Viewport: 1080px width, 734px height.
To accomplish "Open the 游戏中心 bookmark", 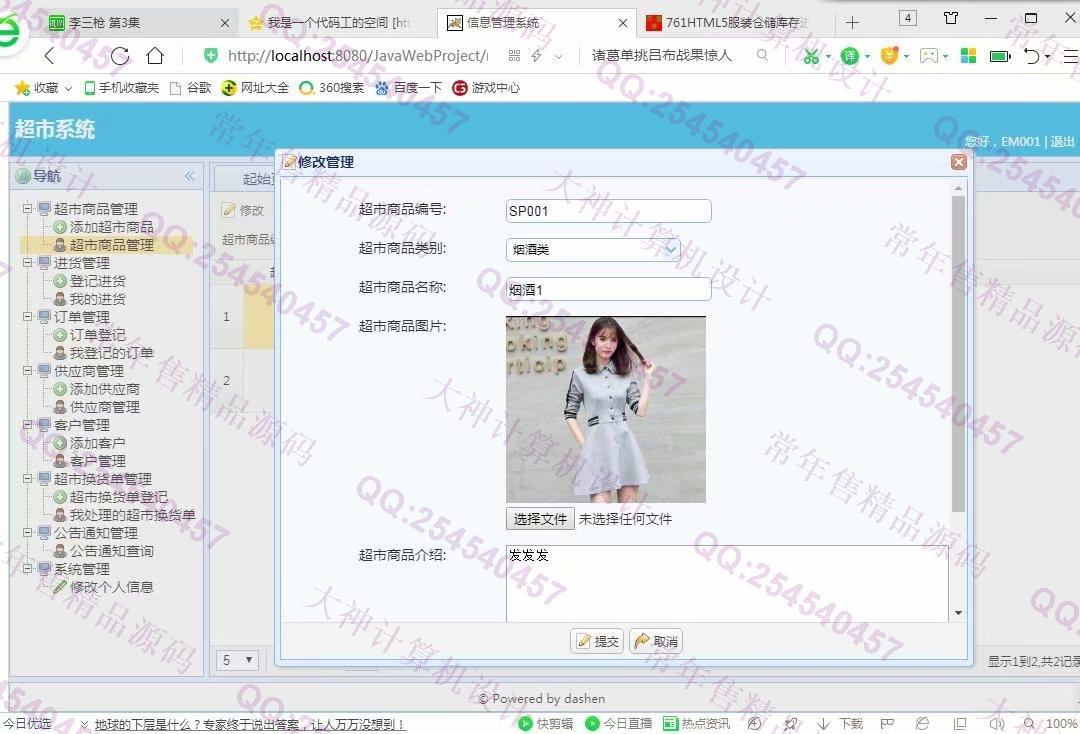I will point(486,88).
